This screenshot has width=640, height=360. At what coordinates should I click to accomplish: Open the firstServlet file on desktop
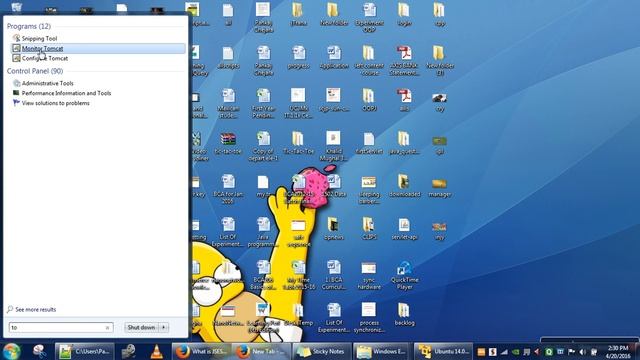369,143
